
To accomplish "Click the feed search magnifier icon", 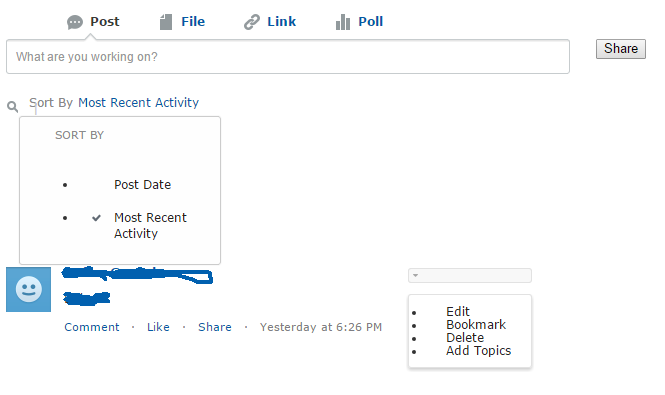I will click(x=13, y=106).
